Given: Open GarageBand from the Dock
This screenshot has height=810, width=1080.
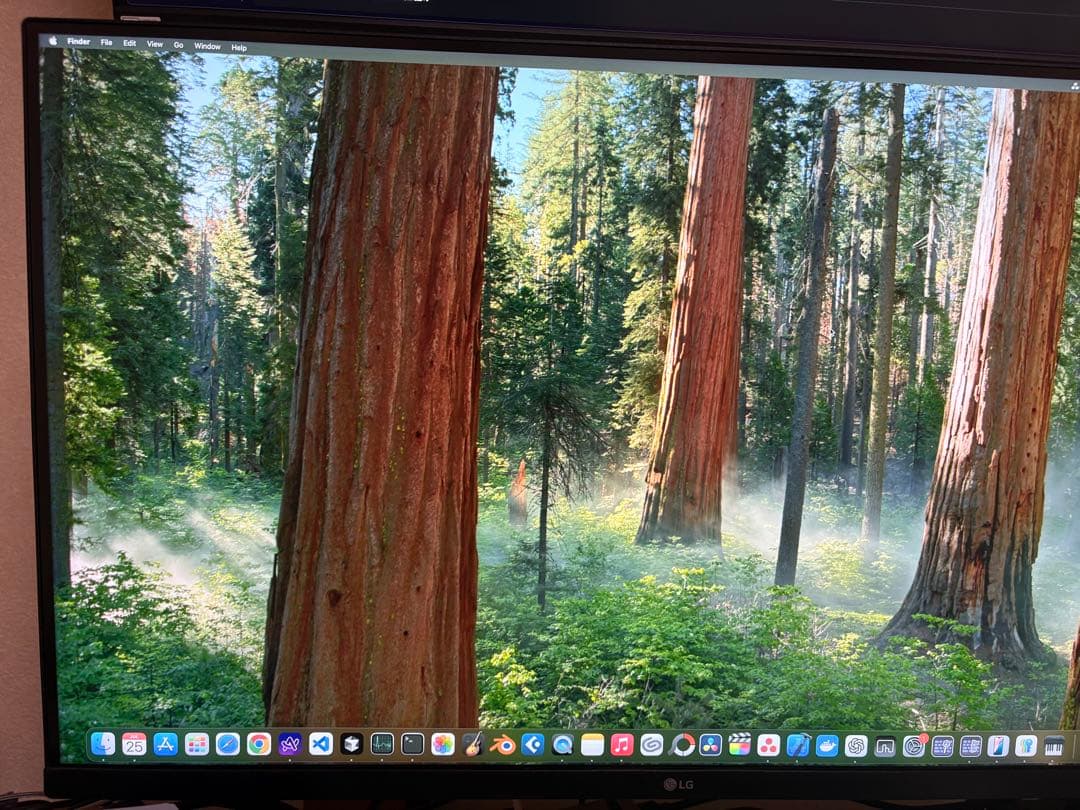Looking at the screenshot, I should pyautogui.click(x=472, y=745).
